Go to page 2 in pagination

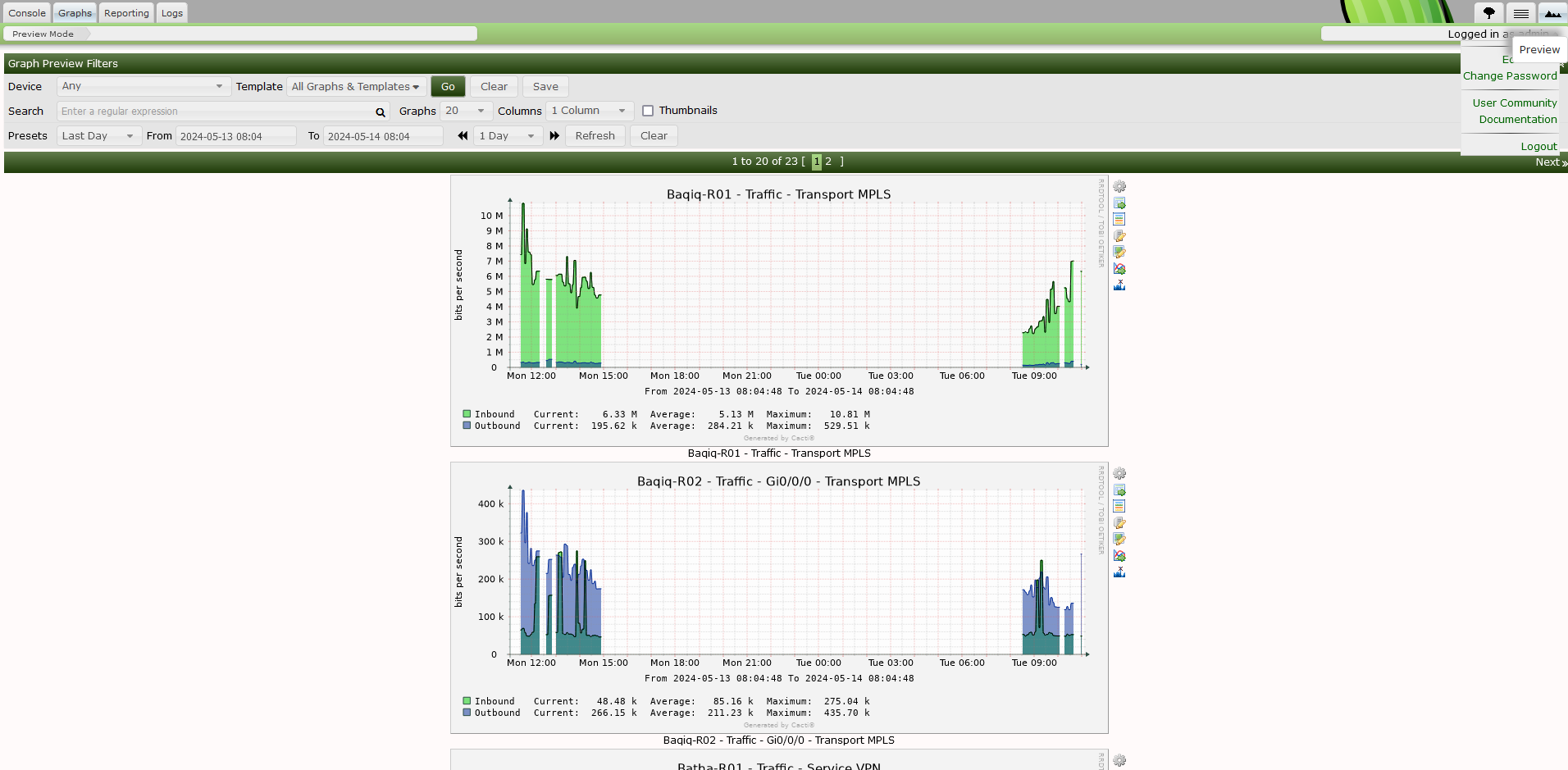(828, 162)
